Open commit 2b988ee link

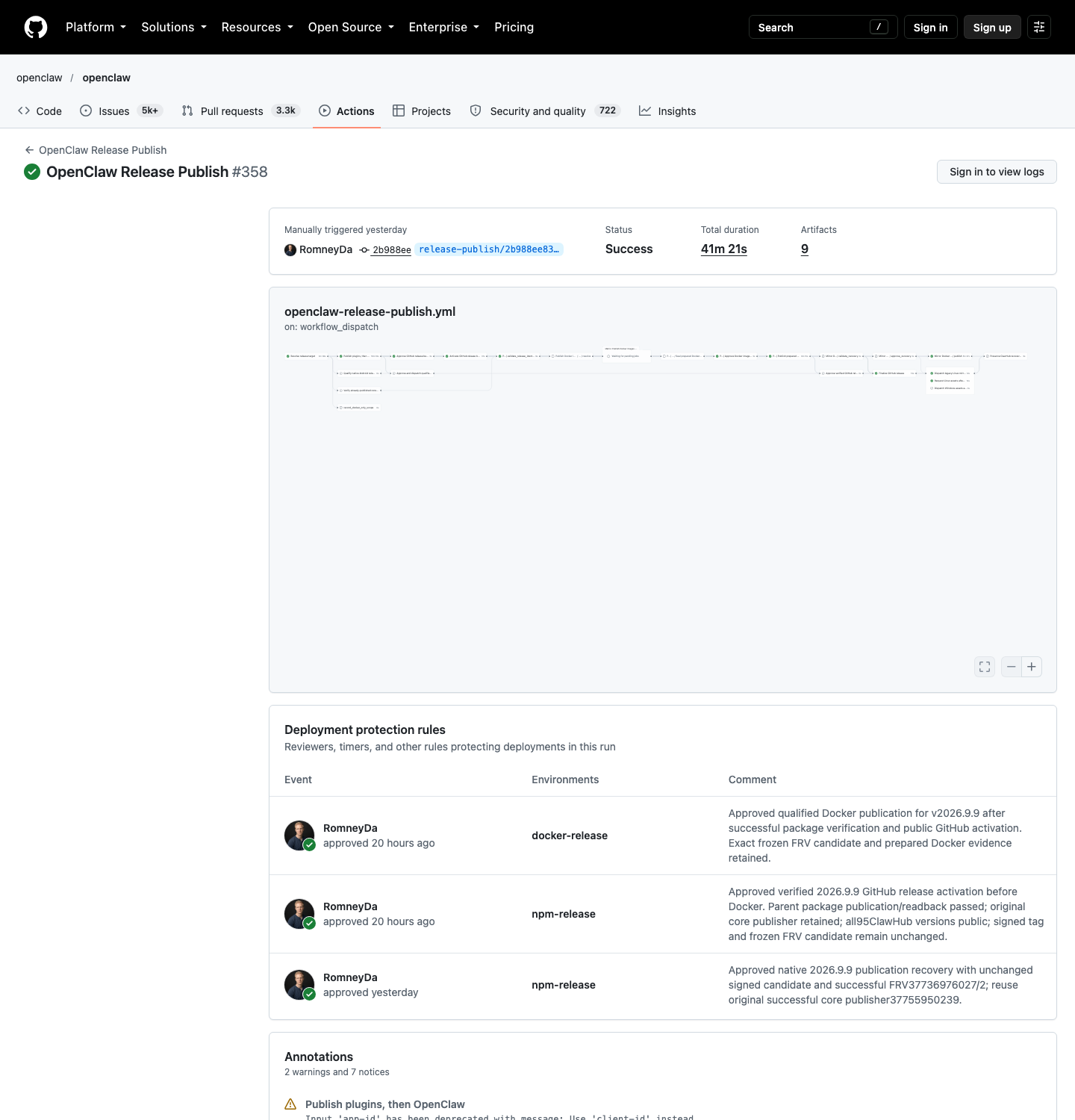[x=392, y=250]
